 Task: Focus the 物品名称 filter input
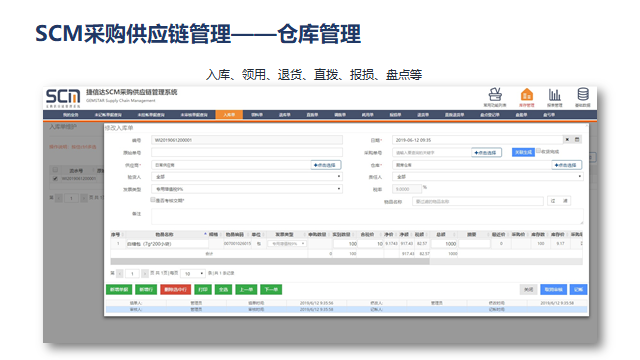click(478, 201)
